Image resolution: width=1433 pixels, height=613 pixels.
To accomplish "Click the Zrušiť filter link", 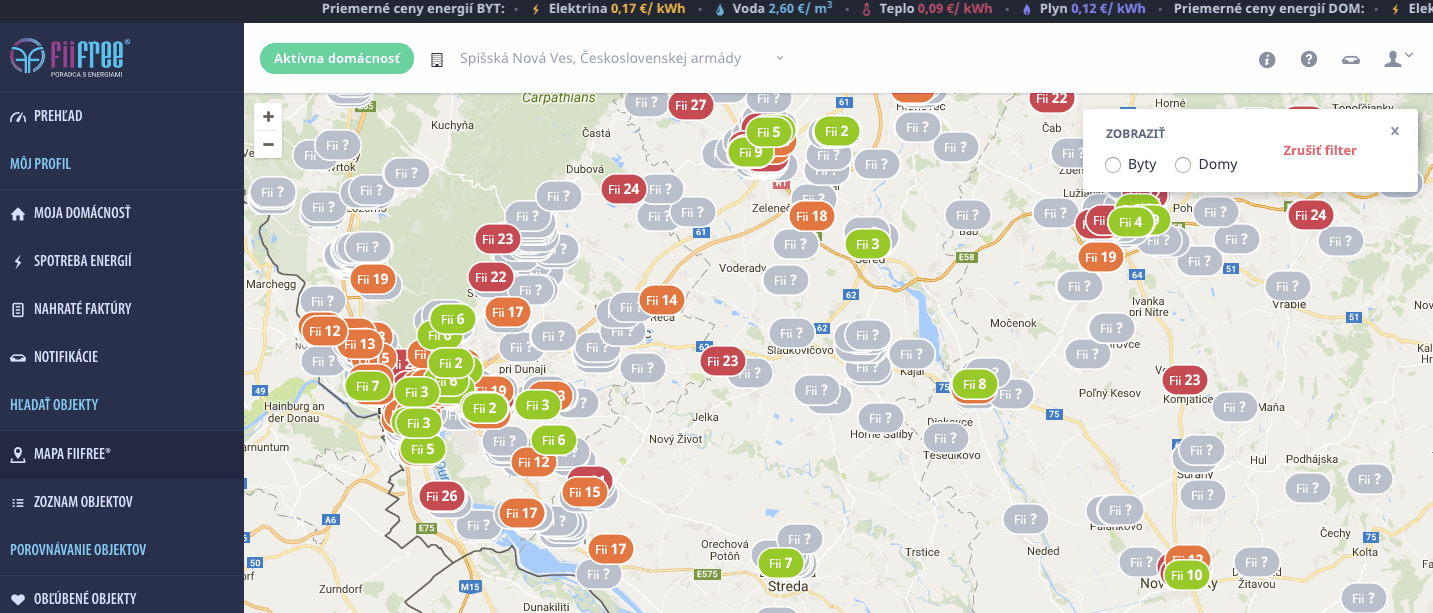I will [1320, 151].
